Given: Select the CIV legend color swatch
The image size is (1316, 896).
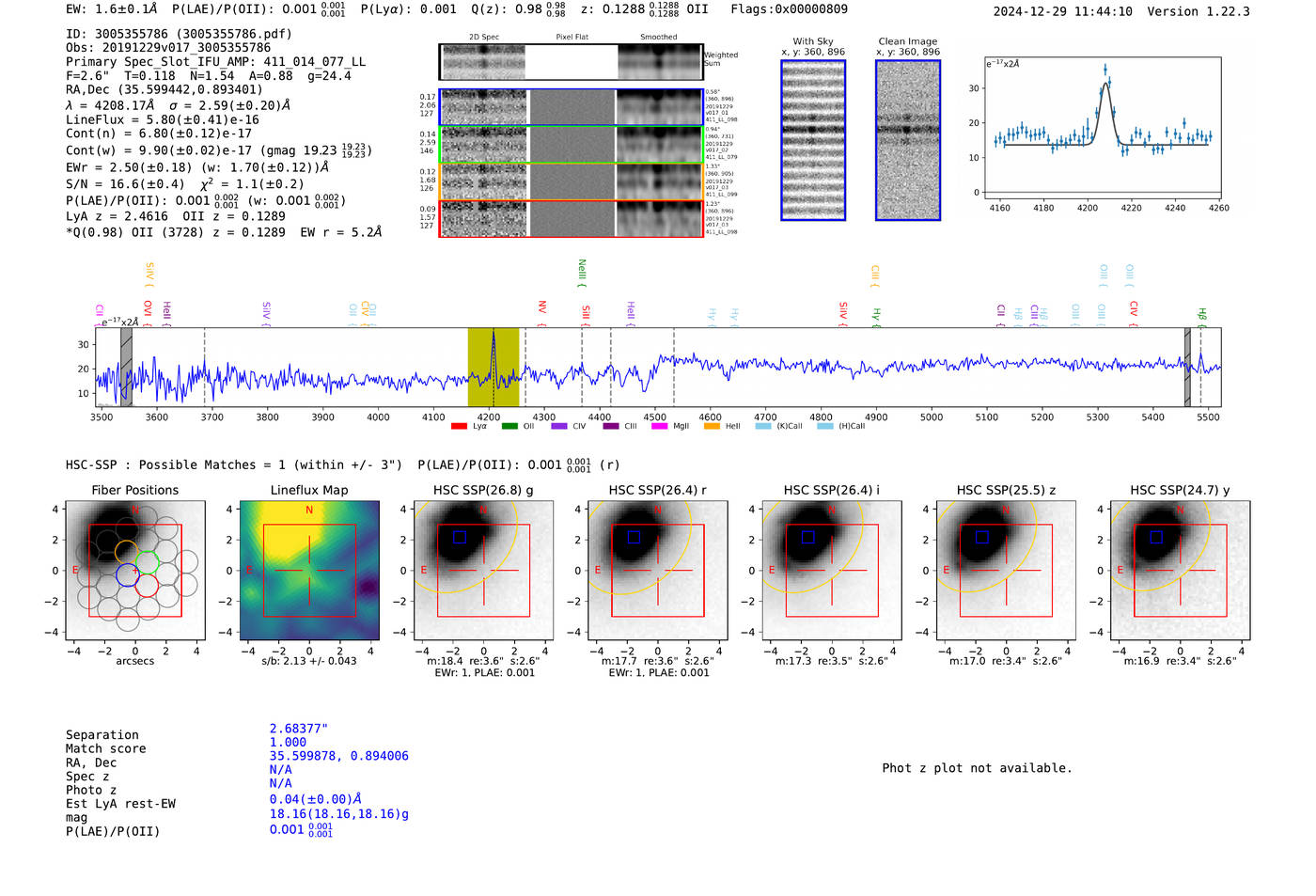Looking at the screenshot, I should point(559,426).
